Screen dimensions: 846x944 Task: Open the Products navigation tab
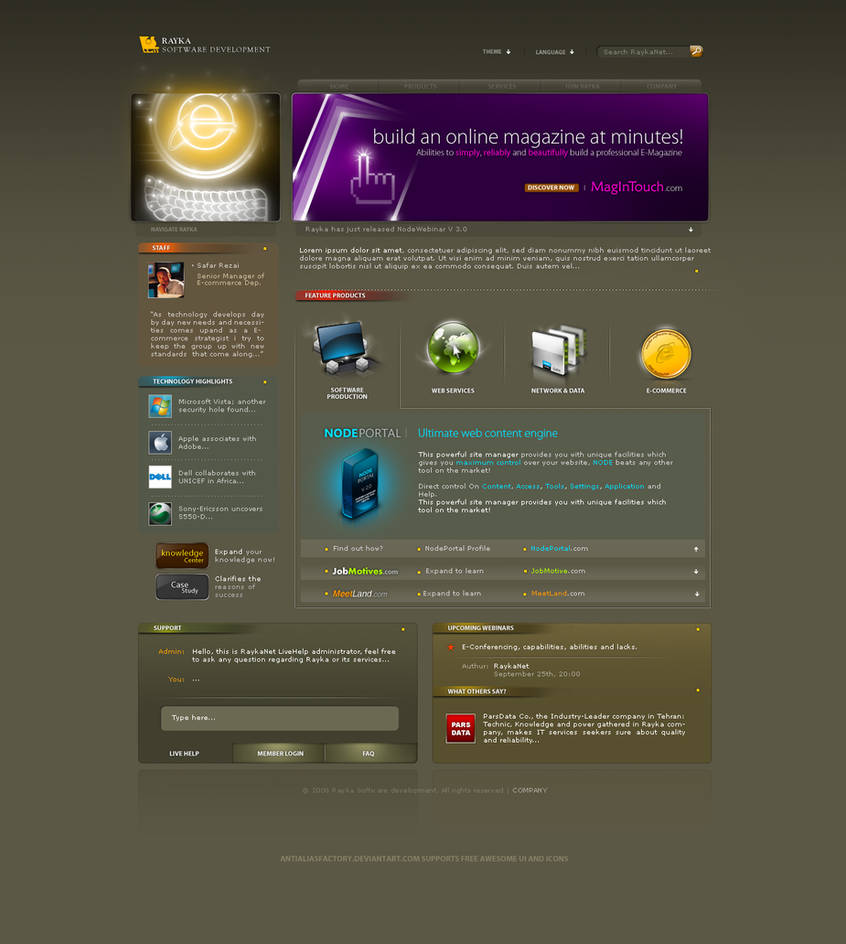tap(420, 86)
